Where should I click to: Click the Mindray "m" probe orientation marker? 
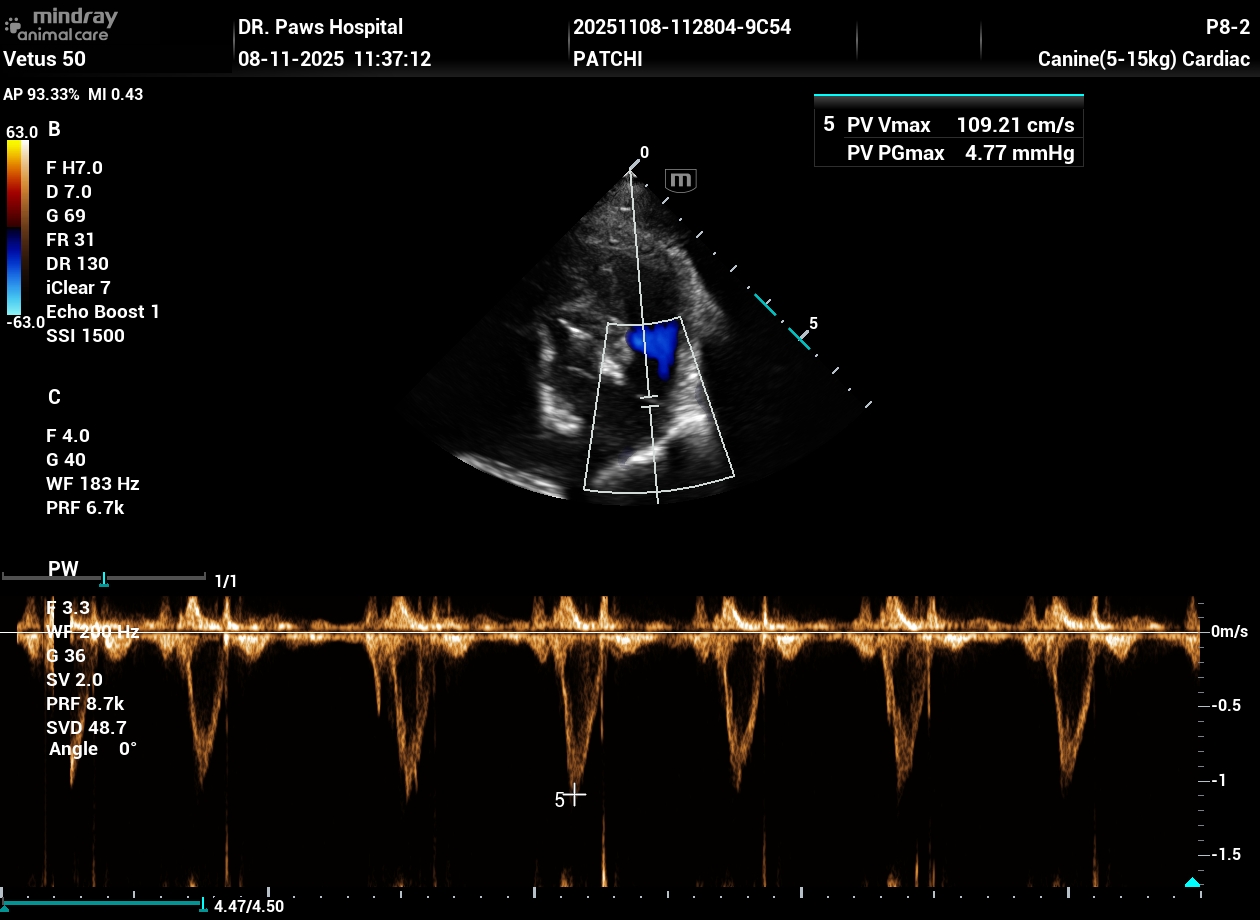[681, 181]
